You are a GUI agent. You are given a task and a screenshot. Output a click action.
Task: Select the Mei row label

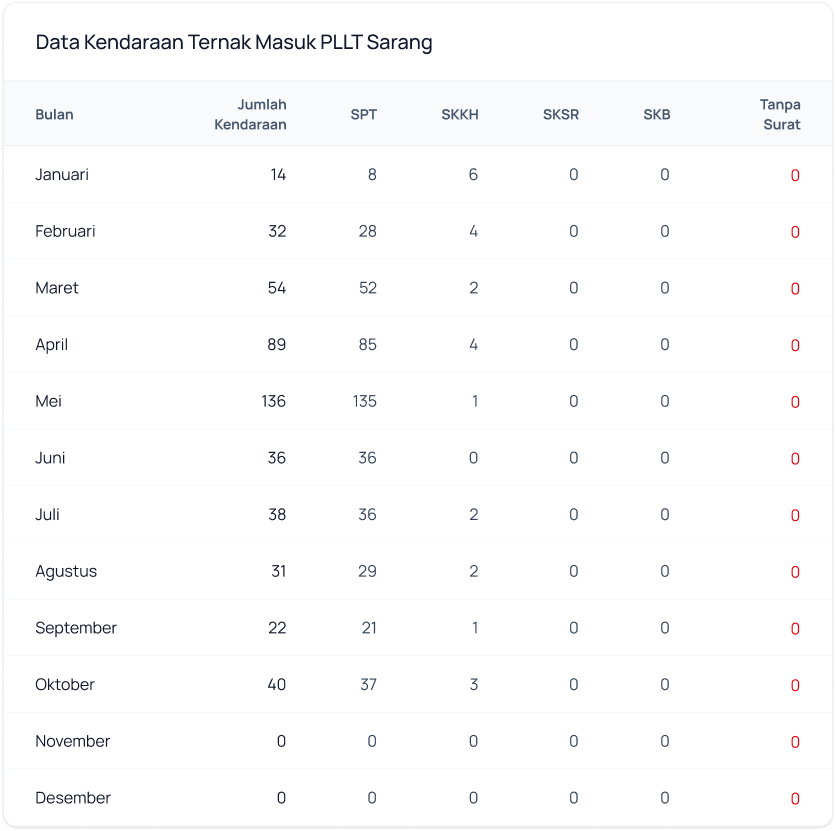point(49,401)
